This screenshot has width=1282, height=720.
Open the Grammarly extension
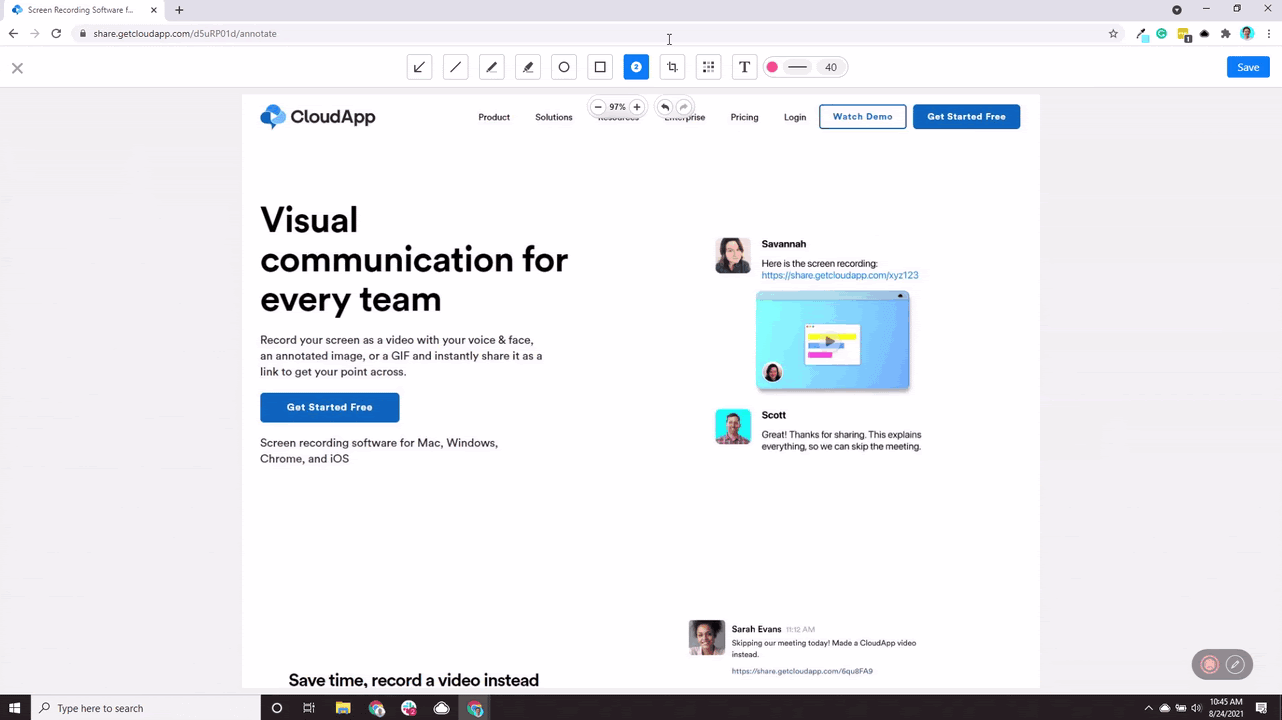[1161, 33]
